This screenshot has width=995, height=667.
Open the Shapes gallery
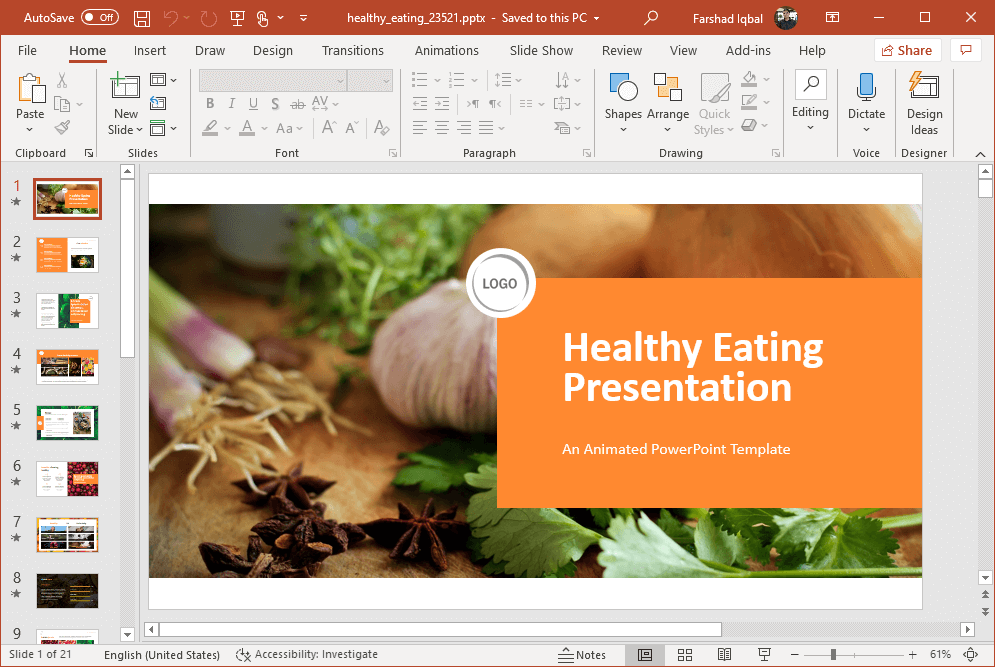pos(623,92)
